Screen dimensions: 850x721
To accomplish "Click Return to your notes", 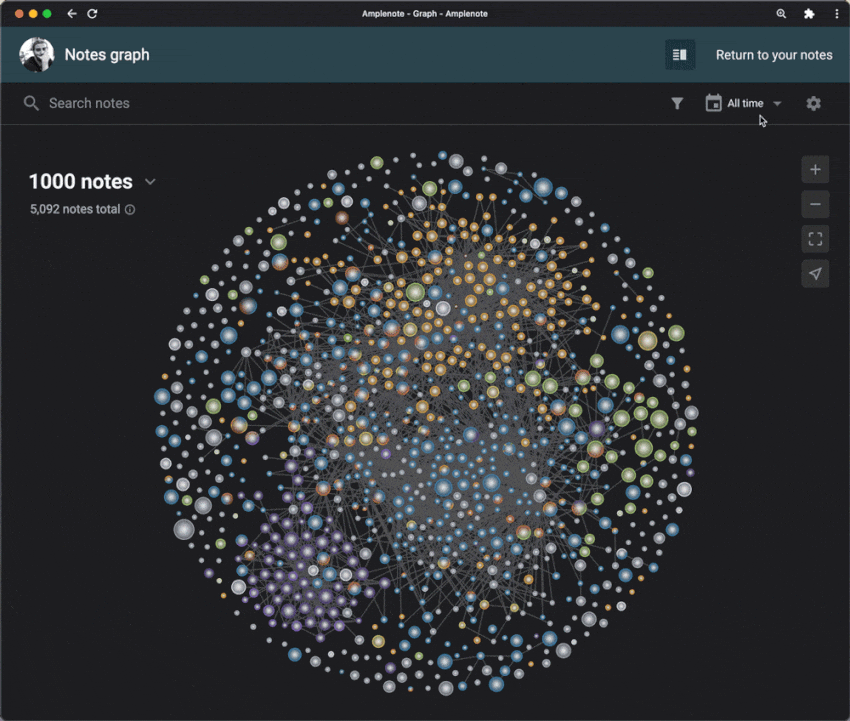I will click(774, 55).
